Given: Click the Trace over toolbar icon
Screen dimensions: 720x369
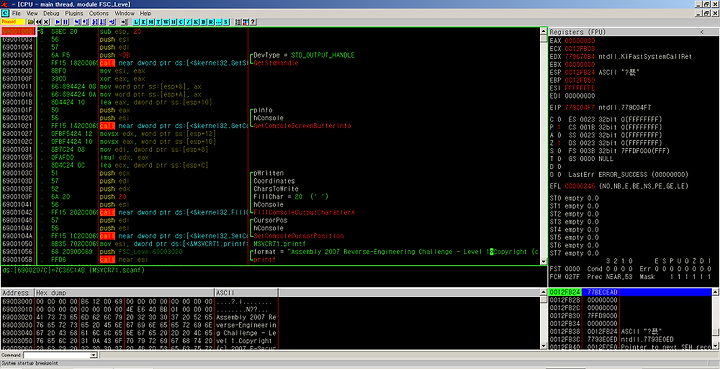Looking at the screenshot, I should pyautogui.click(x=102, y=22).
